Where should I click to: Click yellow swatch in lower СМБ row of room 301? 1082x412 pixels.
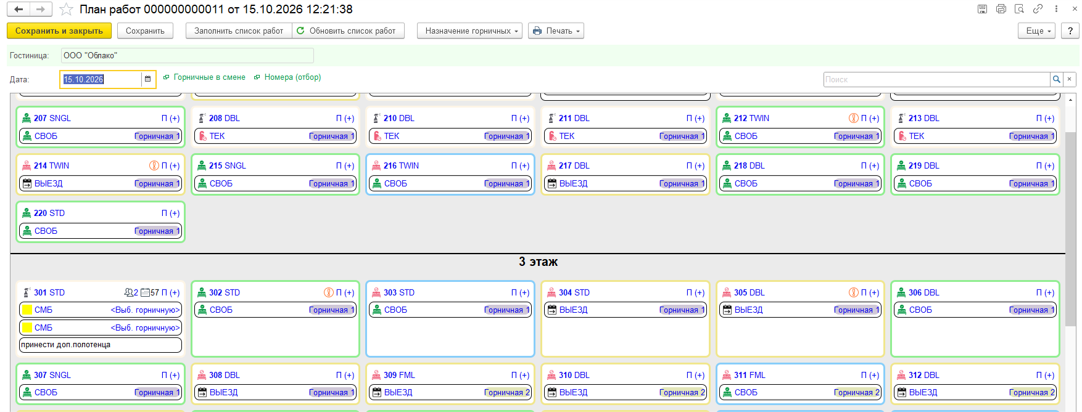pyautogui.click(x=26, y=328)
